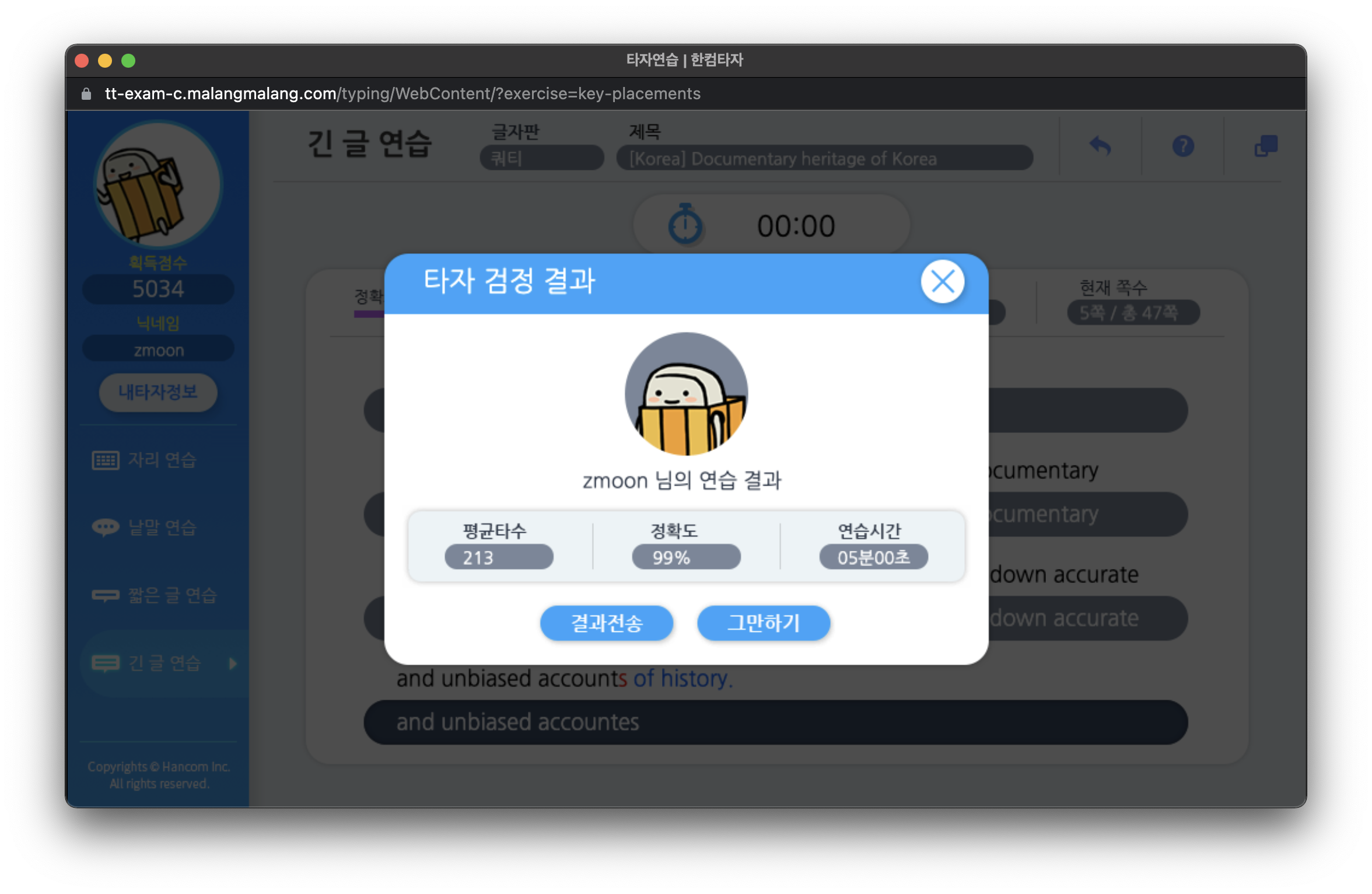Close the typing test result dialog

coord(942,282)
